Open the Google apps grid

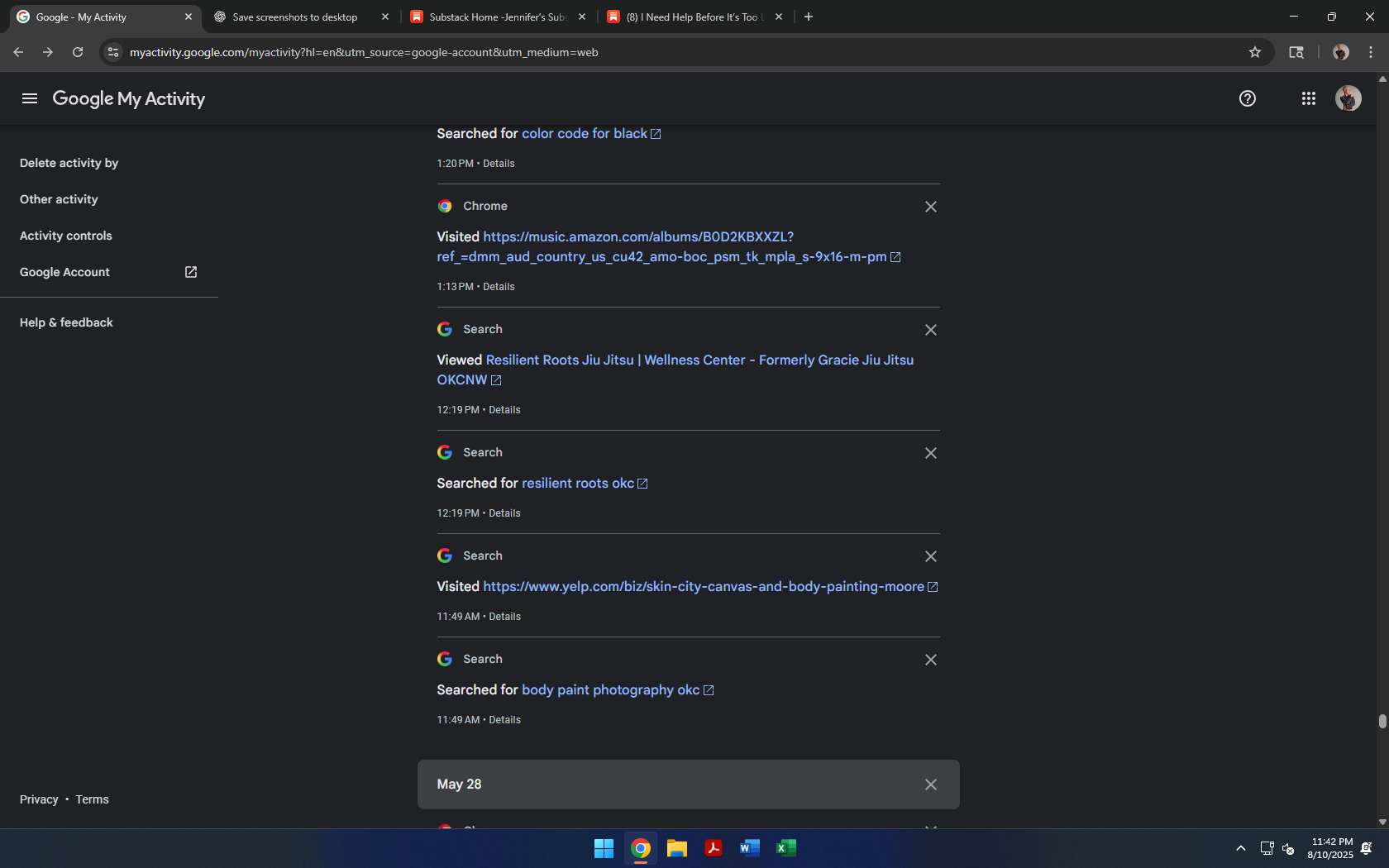[x=1309, y=98]
